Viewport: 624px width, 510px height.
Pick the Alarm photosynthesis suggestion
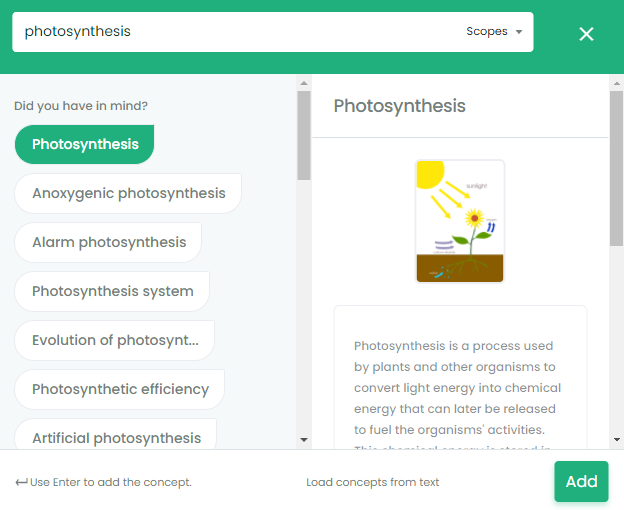[108, 242]
